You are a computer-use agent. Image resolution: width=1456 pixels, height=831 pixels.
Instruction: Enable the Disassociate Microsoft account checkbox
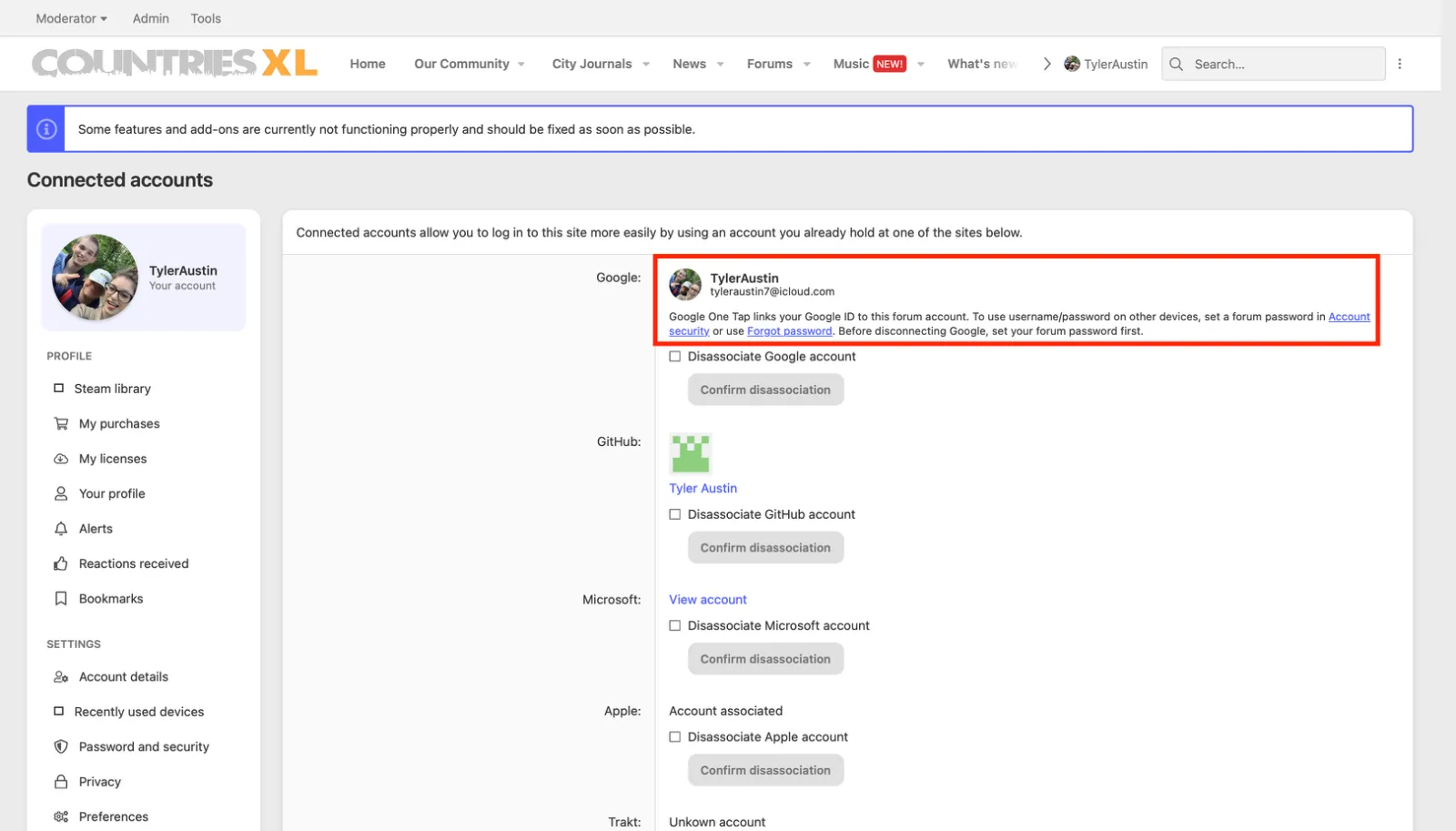675,625
